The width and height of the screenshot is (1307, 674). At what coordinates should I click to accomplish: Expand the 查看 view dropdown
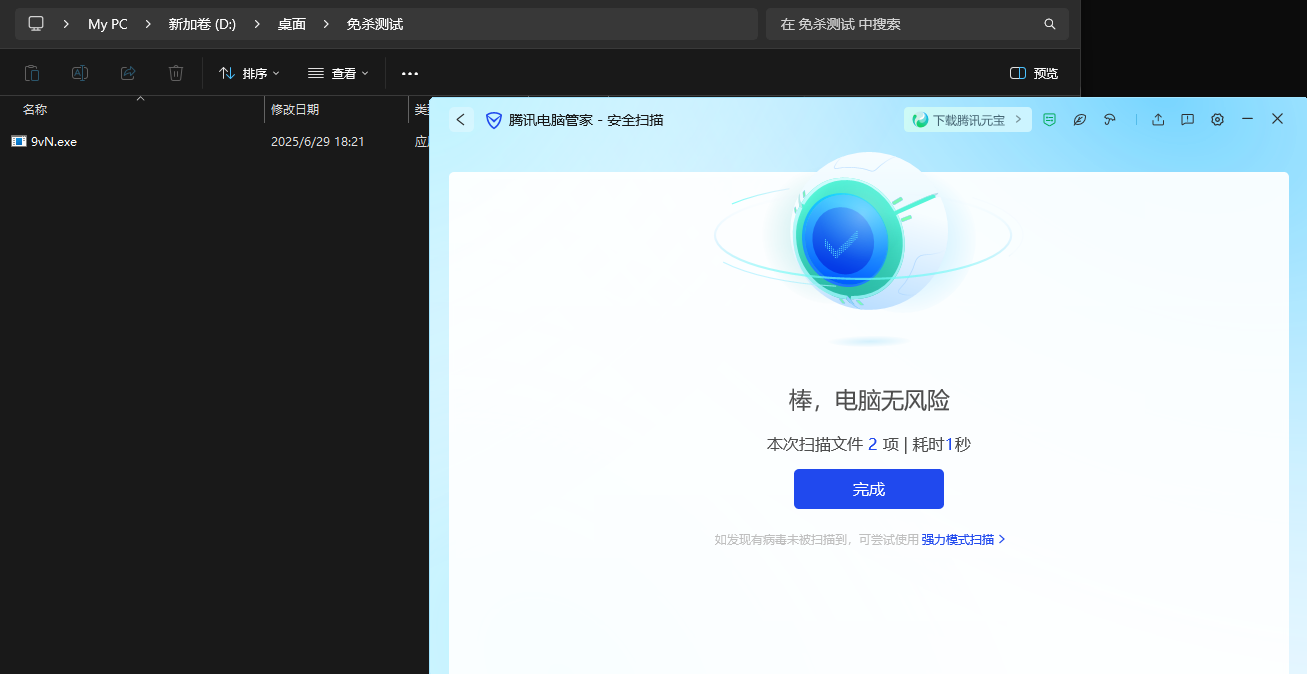[x=338, y=73]
